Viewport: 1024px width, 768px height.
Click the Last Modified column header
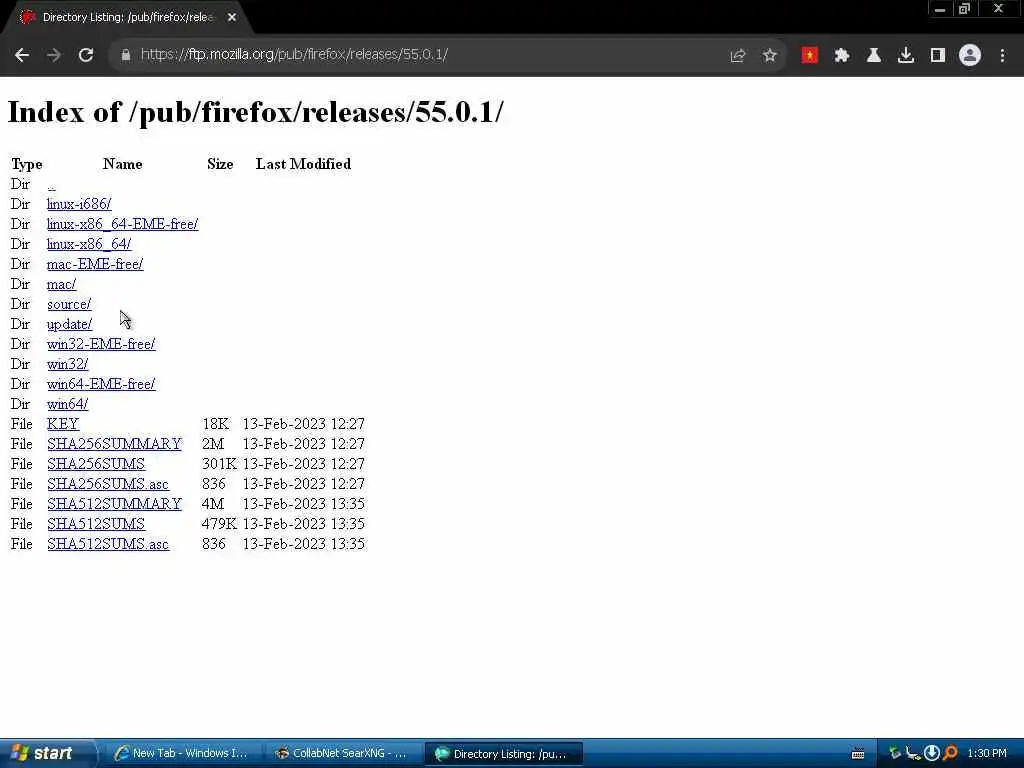pos(303,164)
